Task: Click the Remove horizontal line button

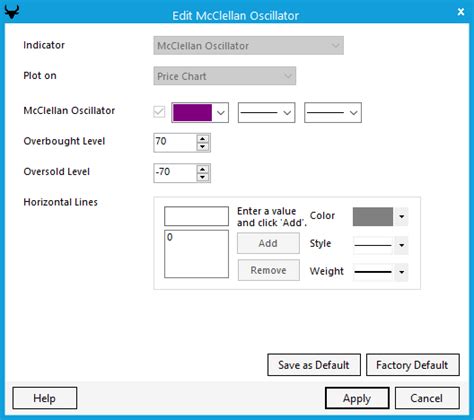Action: point(268,270)
